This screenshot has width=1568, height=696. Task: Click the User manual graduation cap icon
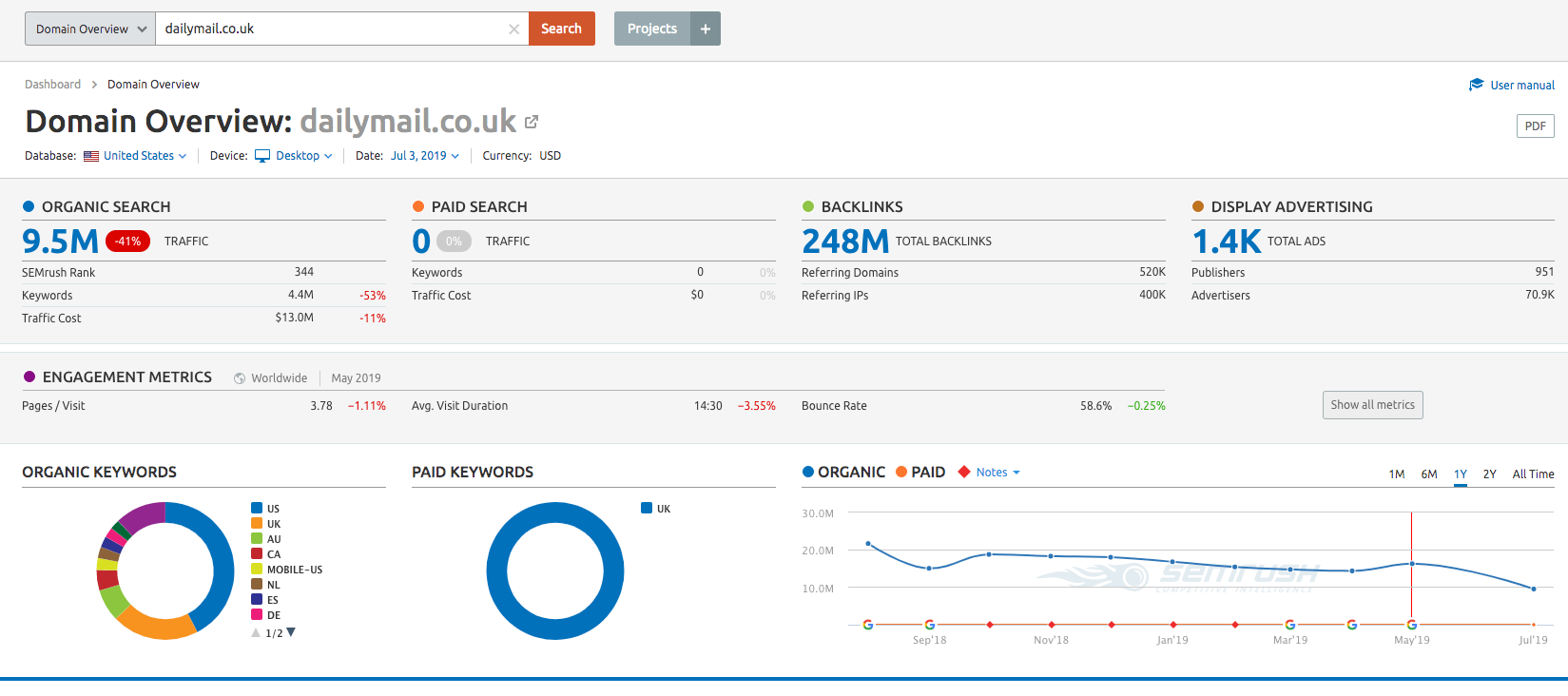pyautogui.click(x=1476, y=85)
